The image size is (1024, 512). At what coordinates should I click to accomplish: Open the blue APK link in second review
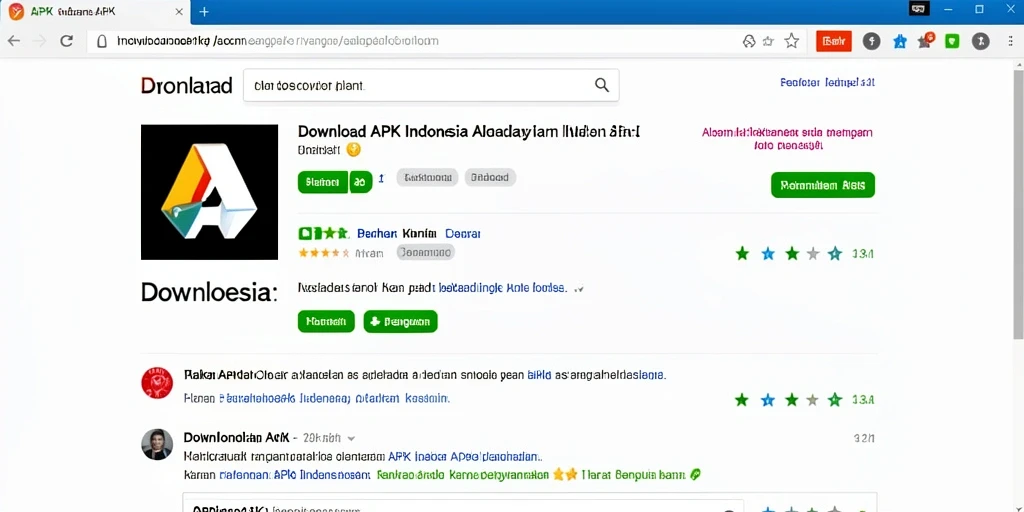pyautogui.click(x=465, y=457)
